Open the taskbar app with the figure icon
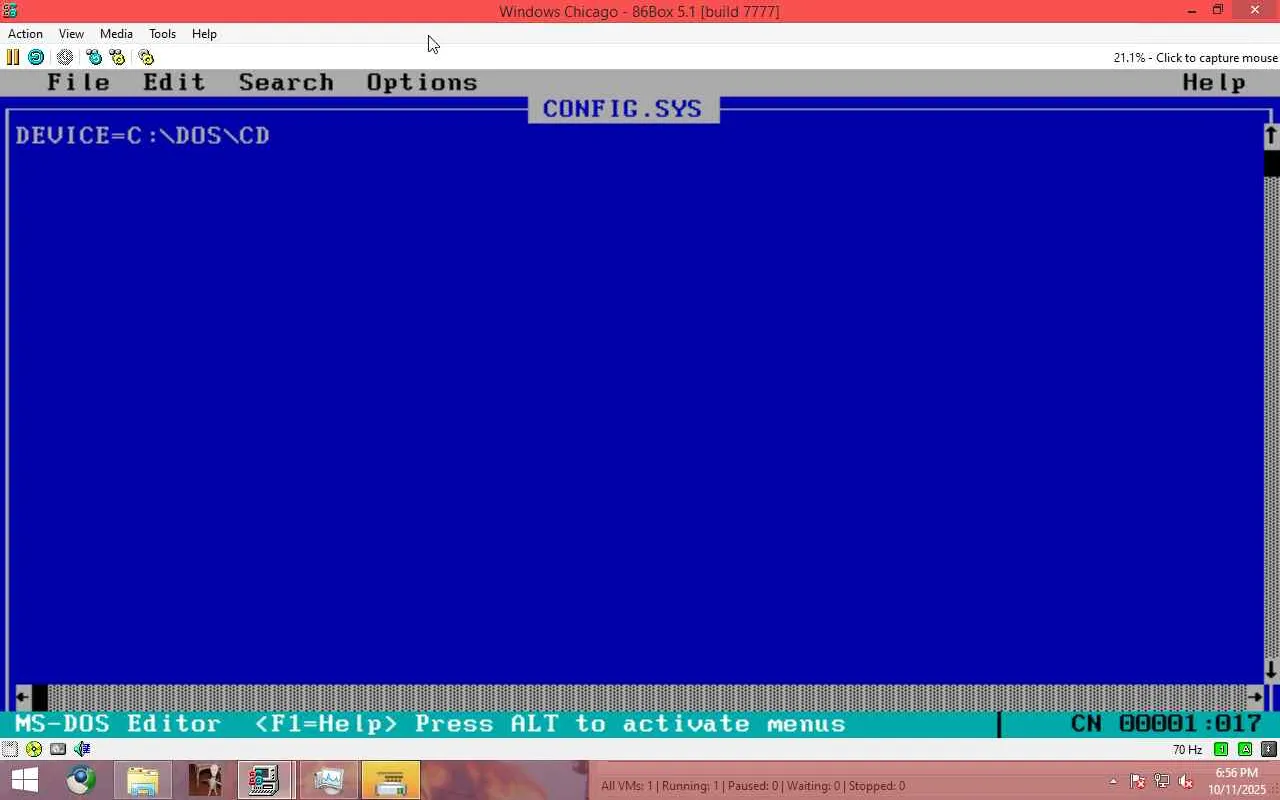Screen dimensions: 1280x800 (x=205, y=780)
